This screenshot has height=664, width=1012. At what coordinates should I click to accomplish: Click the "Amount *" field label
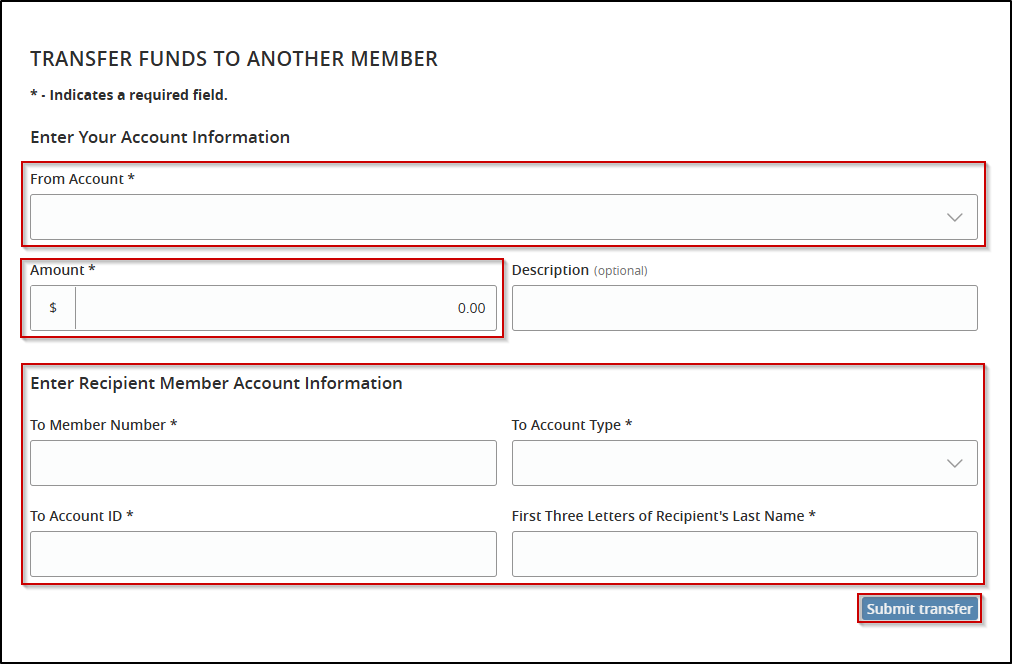pyautogui.click(x=62, y=270)
